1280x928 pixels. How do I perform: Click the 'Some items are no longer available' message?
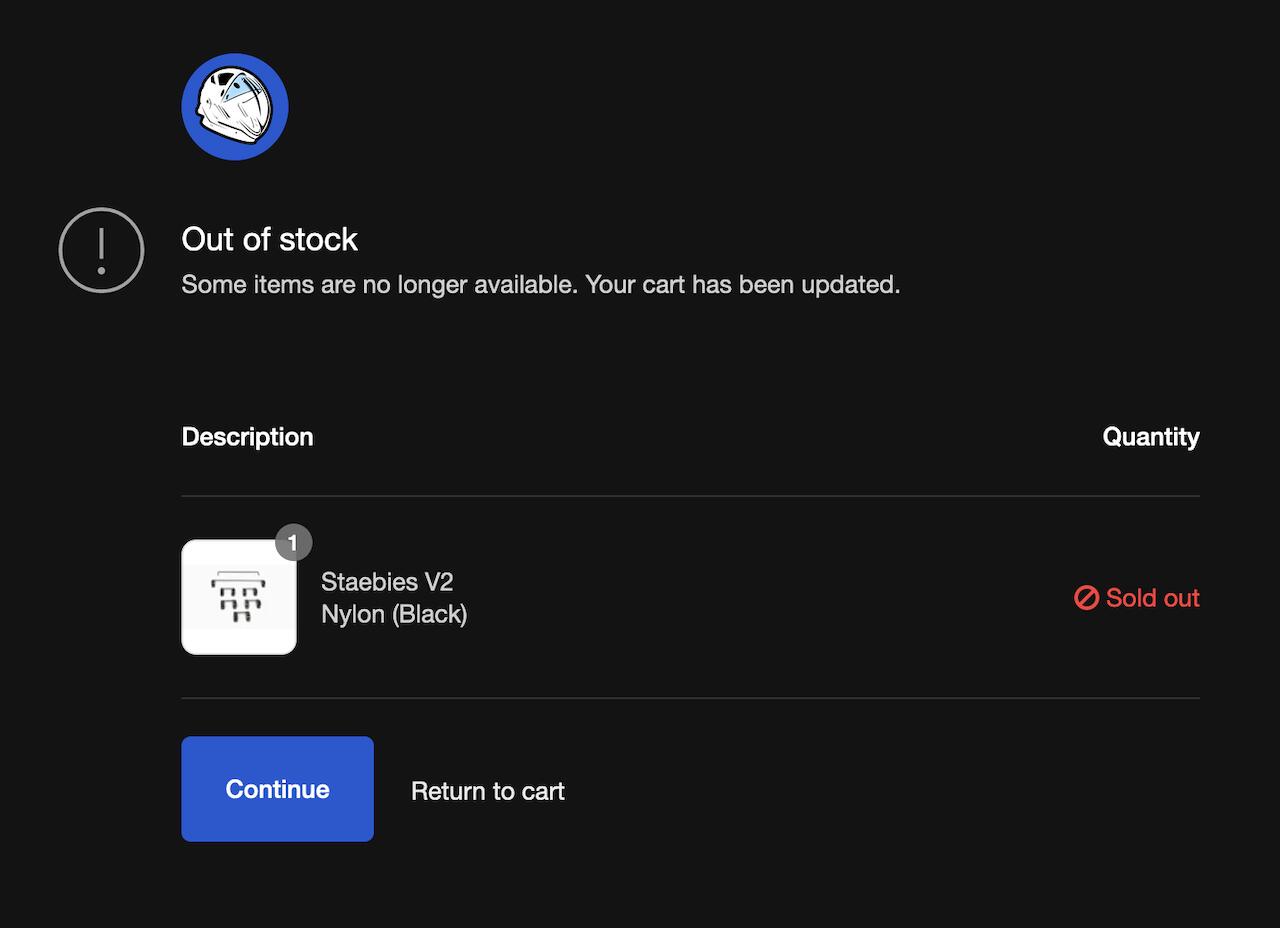point(541,285)
